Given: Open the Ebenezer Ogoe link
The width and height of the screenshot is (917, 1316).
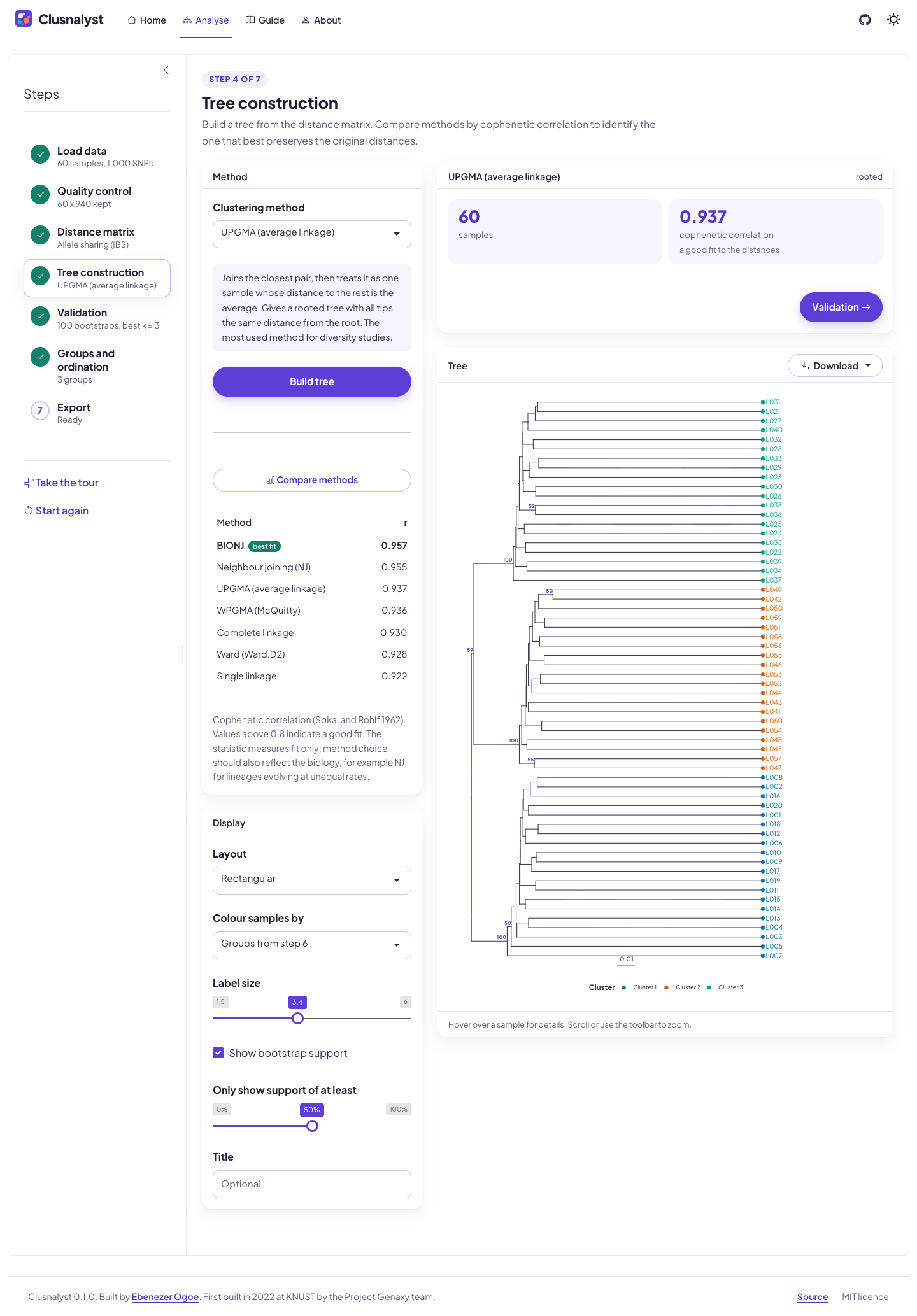Looking at the screenshot, I should tap(166, 1297).
